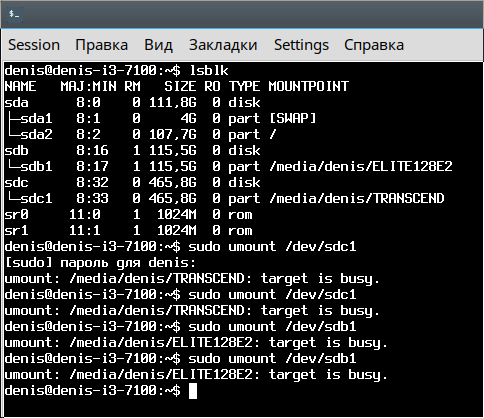Open the Session menu
The height and width of the screenshot is (418, 484).
[34, 45]
